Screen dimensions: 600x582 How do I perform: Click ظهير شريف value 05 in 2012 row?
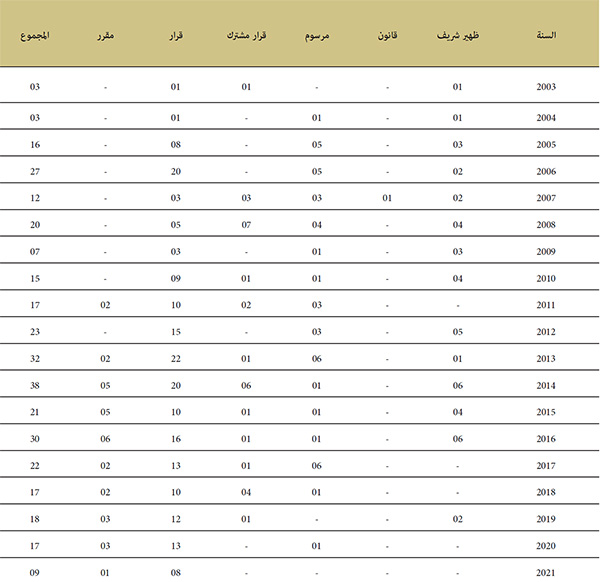[458, 332]
